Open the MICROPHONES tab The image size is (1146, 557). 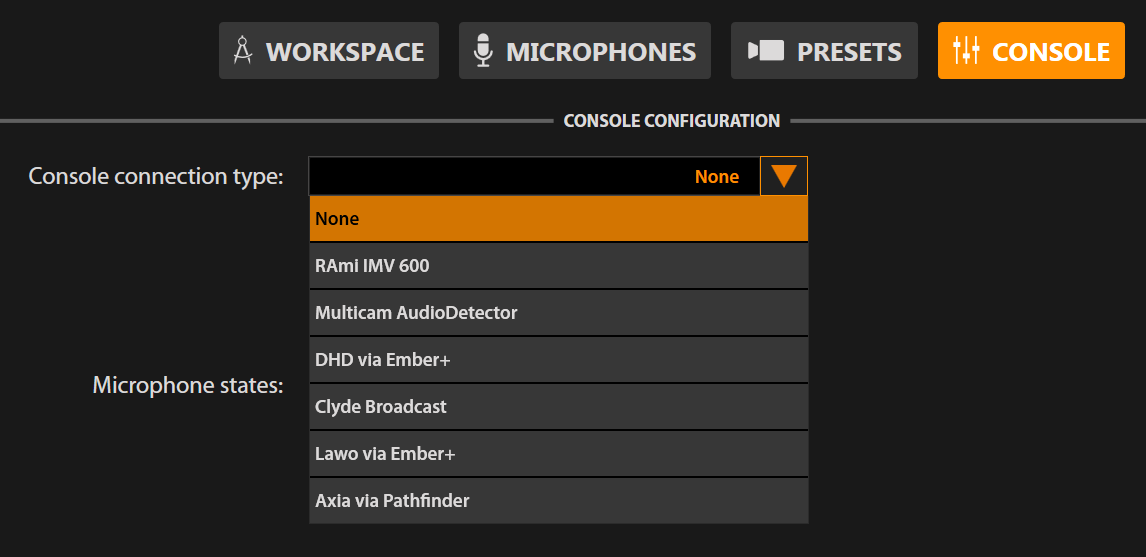click(600, 51)
